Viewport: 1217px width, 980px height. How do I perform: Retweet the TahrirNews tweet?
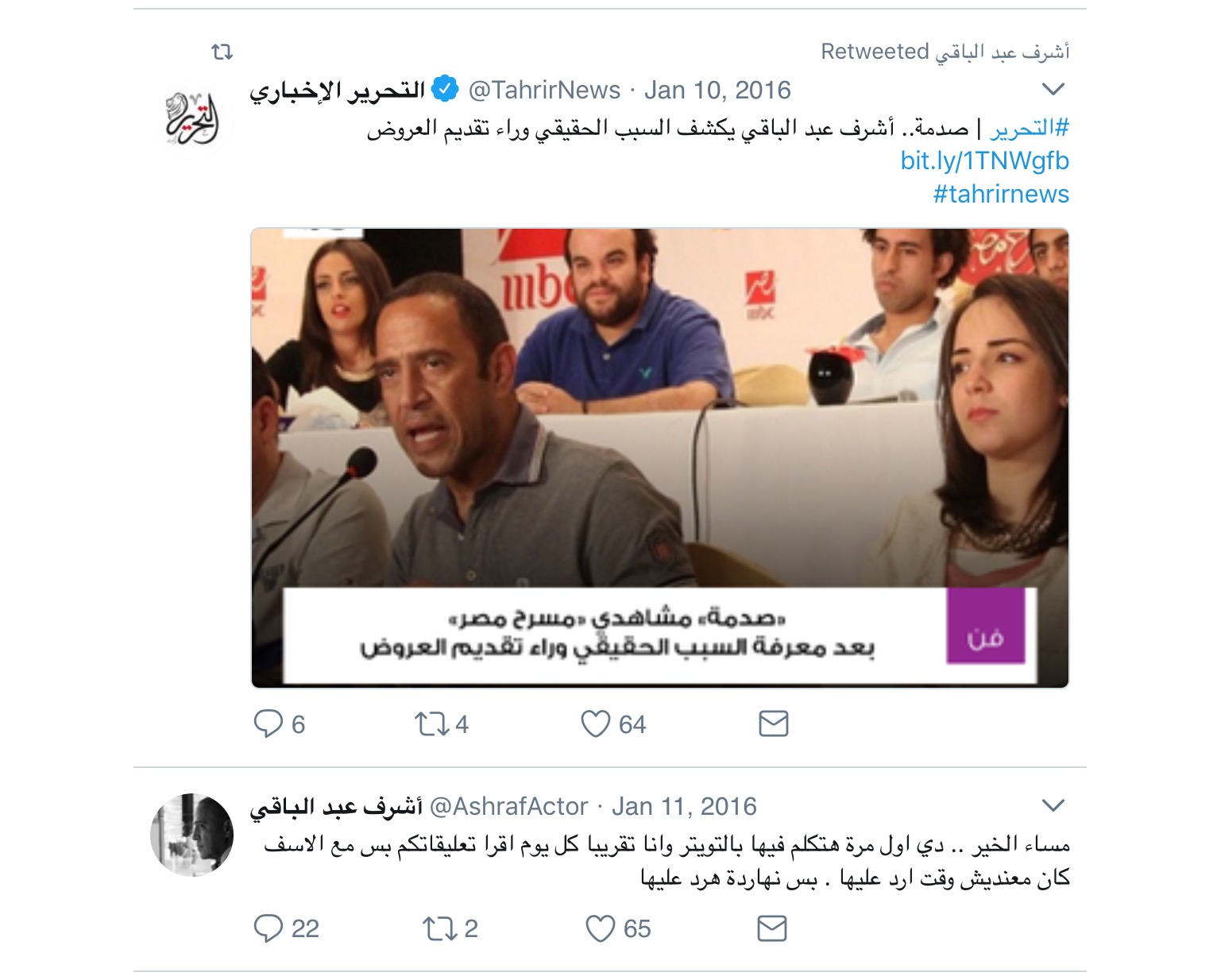pos(431,723)
